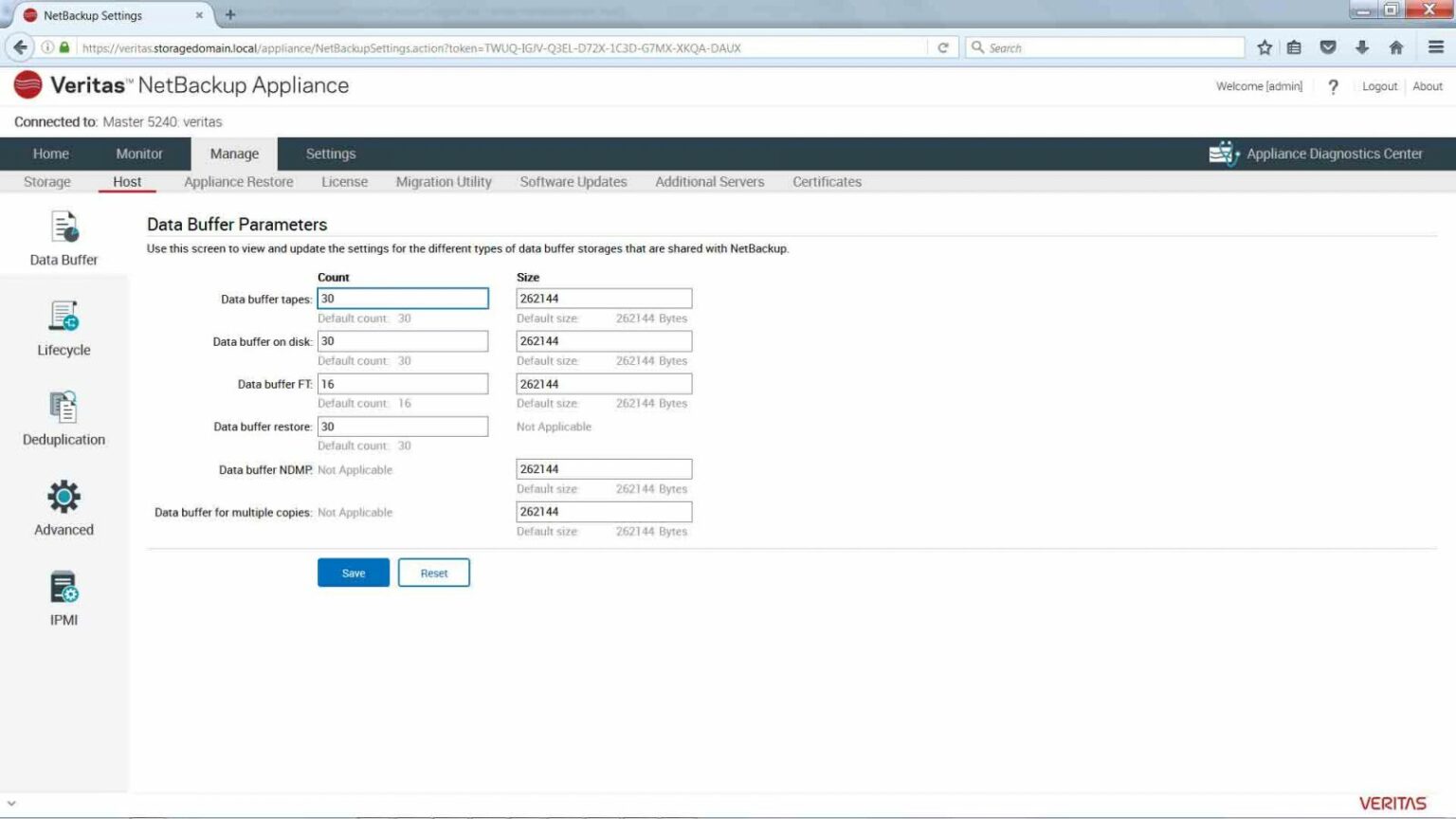The width and height of the screenshot is (1456, 819).
Task: Open the downloads arrow icon
Action: (x=1362, y=47)
